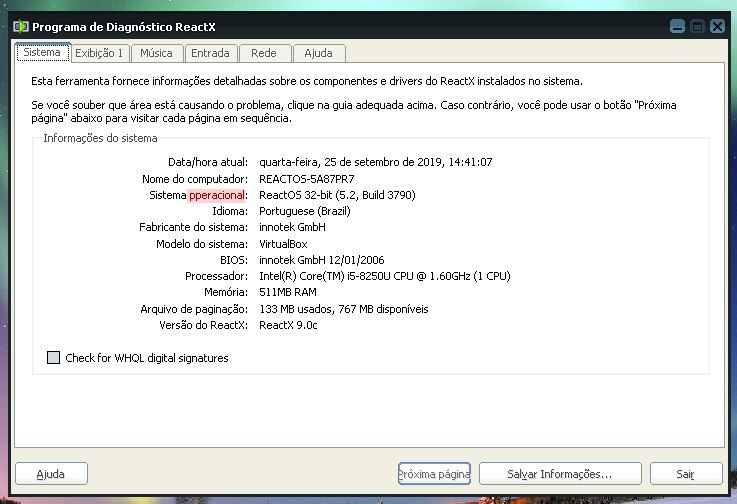Click the Portuguese (Brazil) language value

(305, 211)
